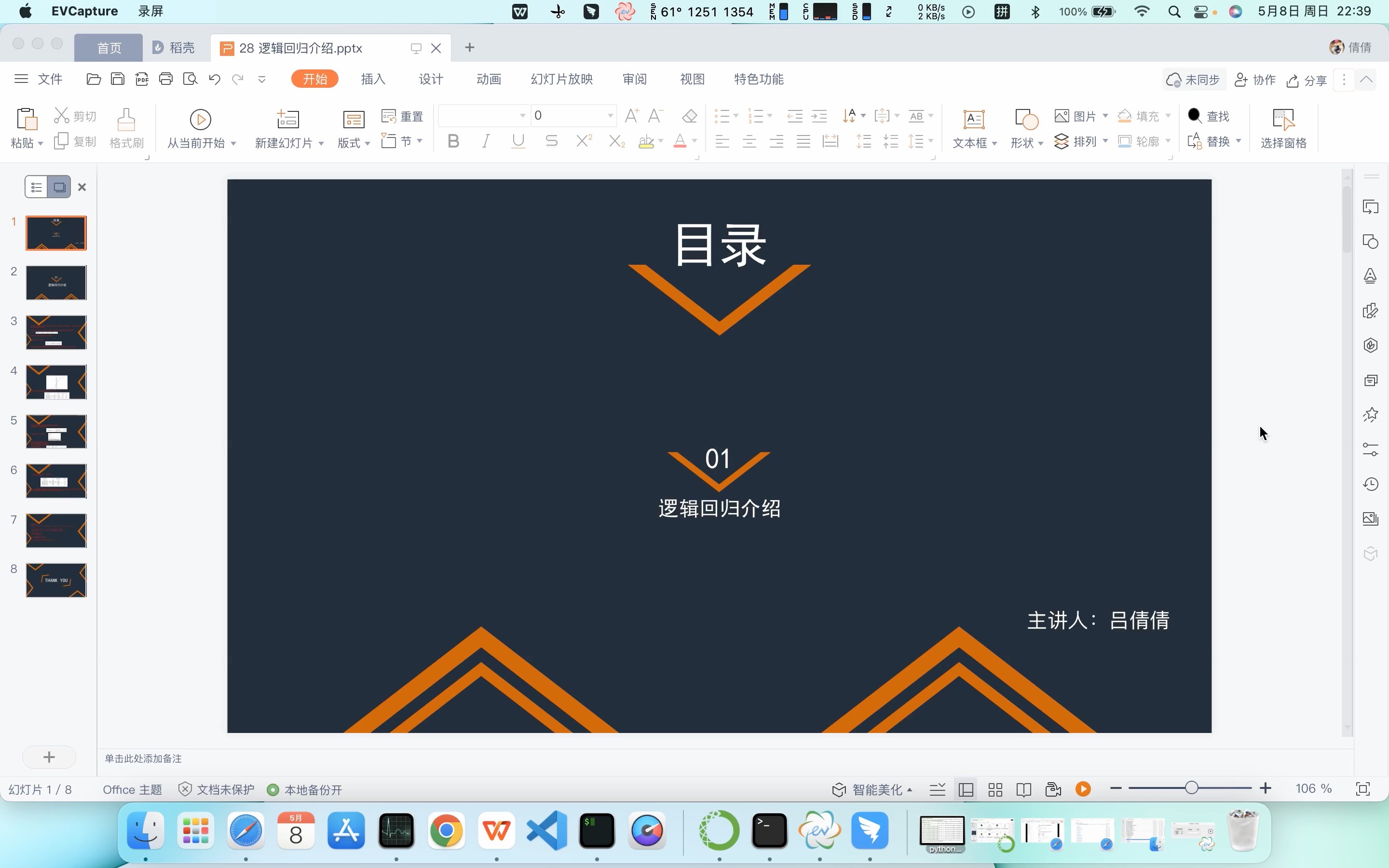Toggle italic formatting
The height and width of the screenshot is (868, 1389).
(485, 141)
